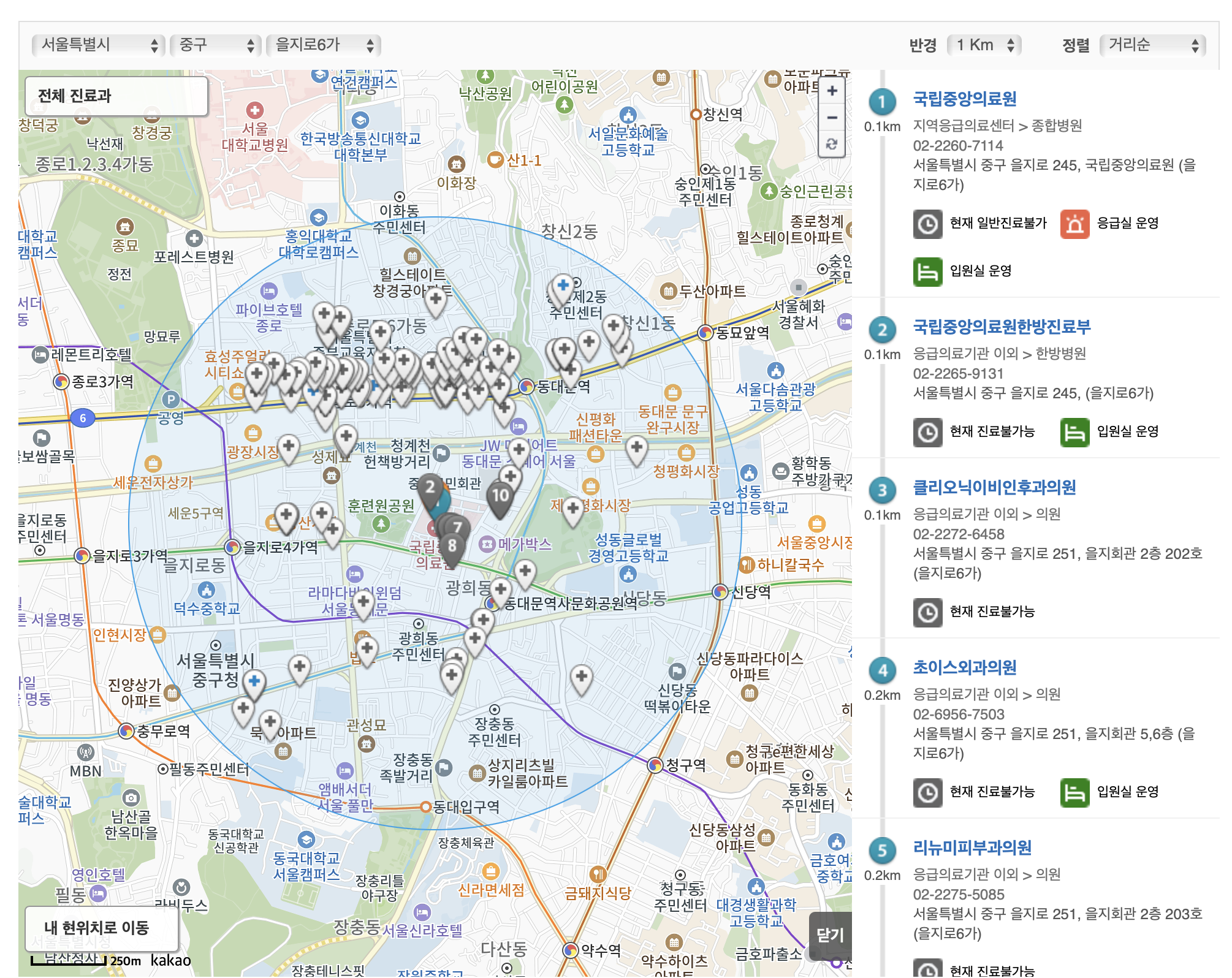
Task: Click the 닫기 button to close the panel
Action: coord(830,935)
